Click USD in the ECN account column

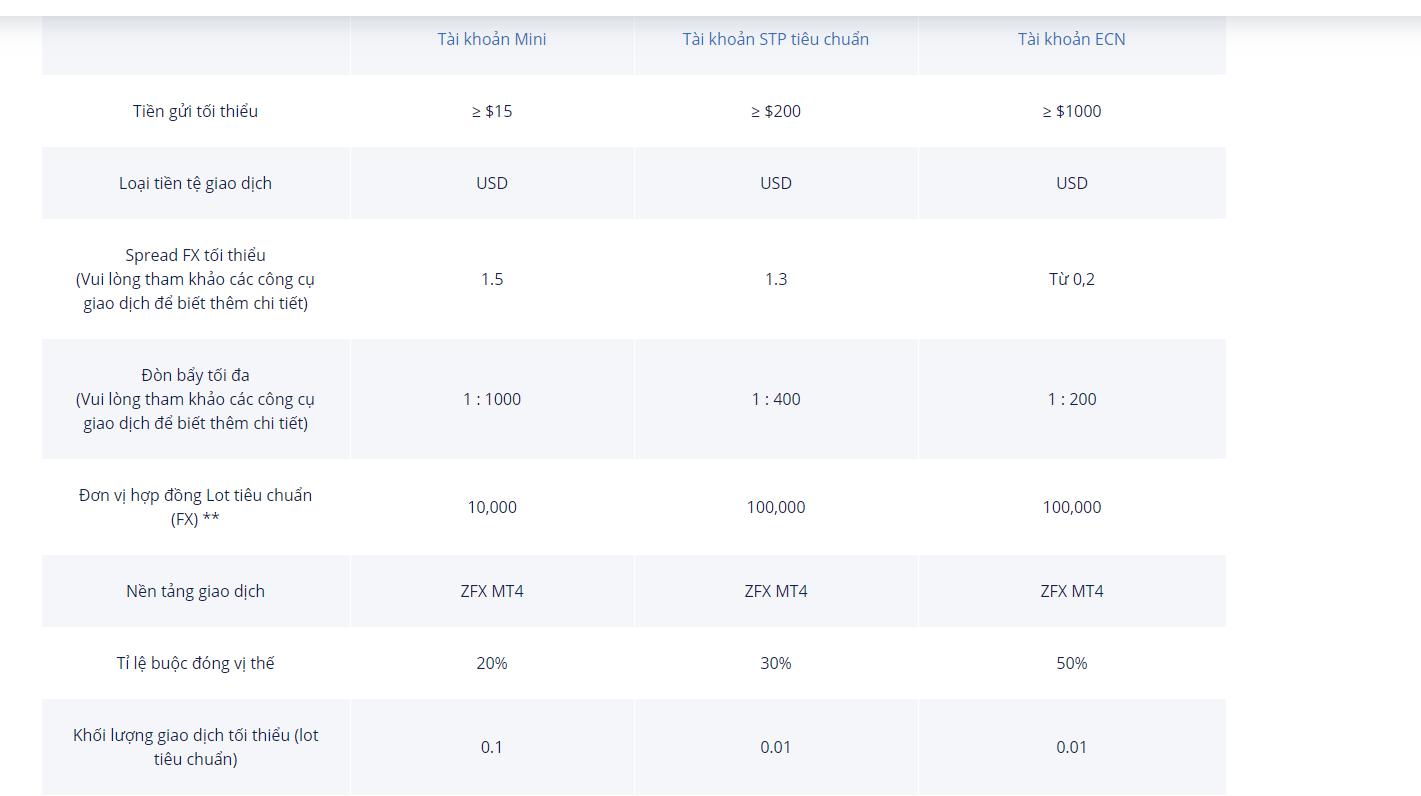pos(1072,183)
